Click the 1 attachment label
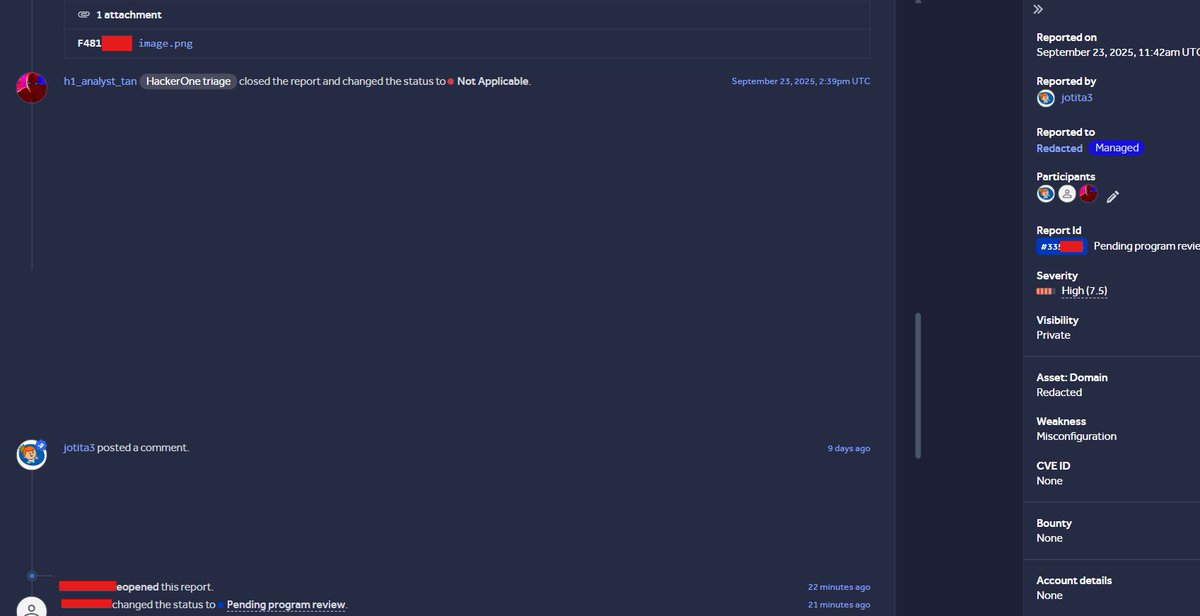Image resolution: width=1200 pixels, height=616 pixels. [129, 15]
